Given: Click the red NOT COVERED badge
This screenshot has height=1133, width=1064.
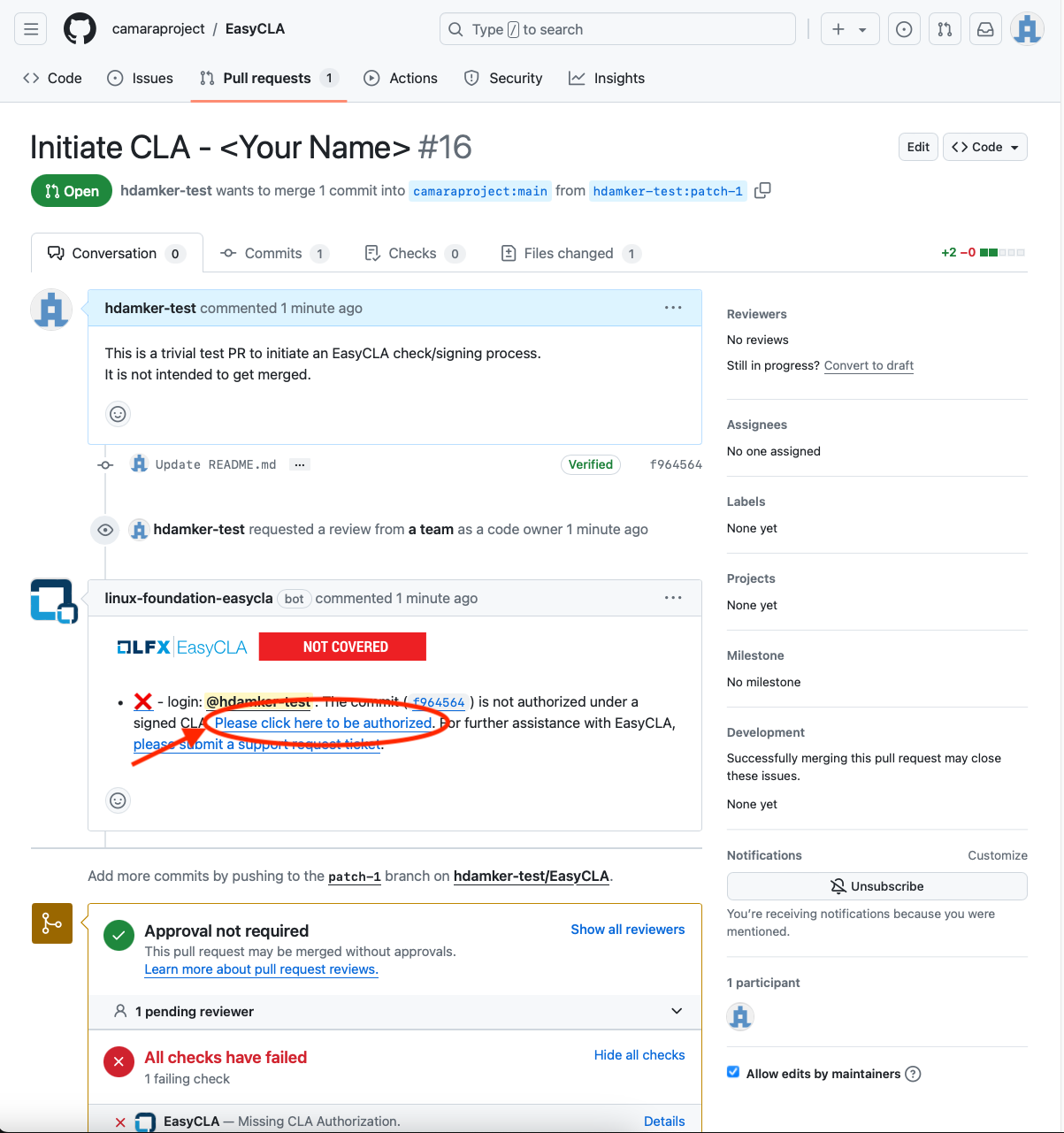Looking at the screenshot, I should coord(342,647).
